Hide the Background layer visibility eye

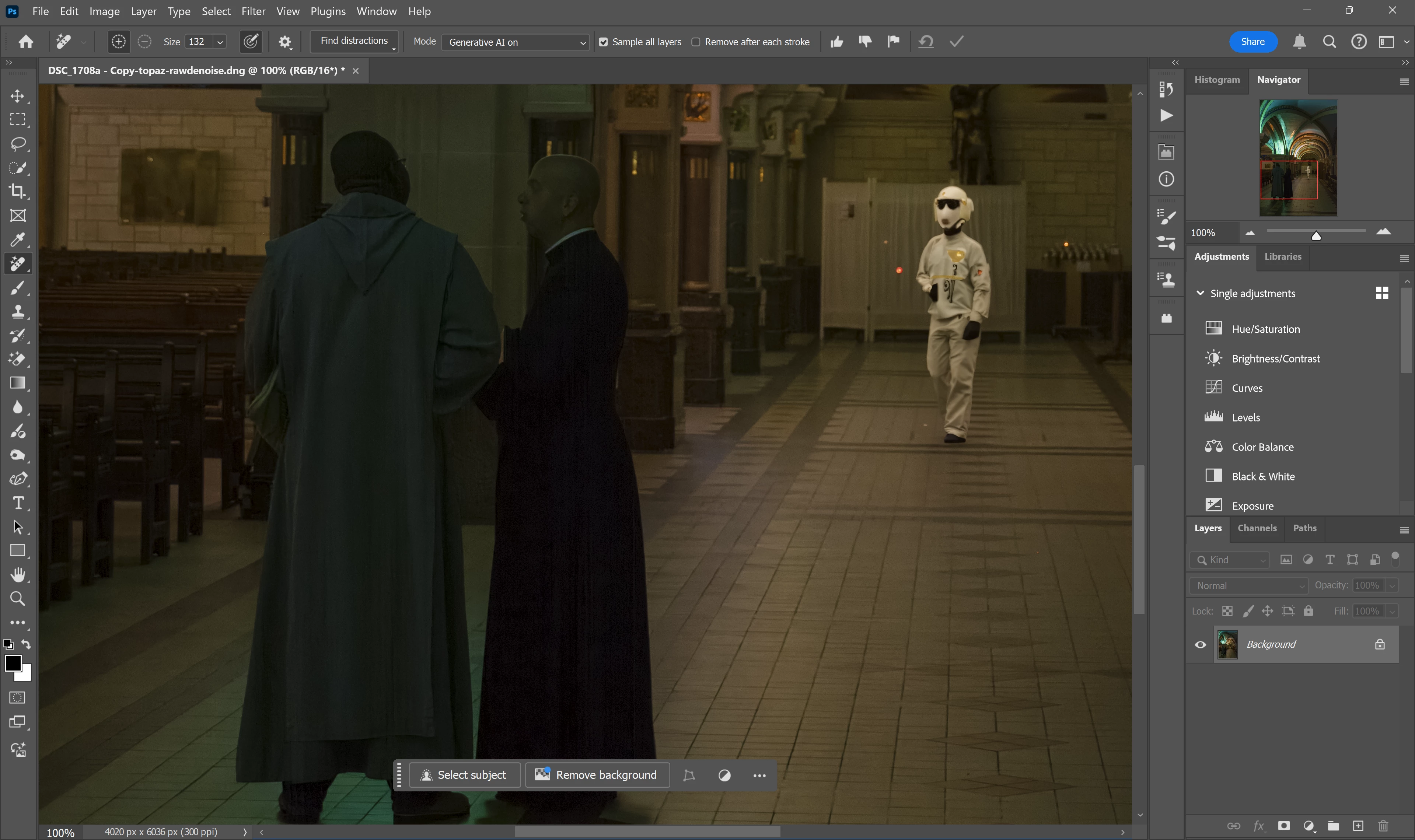pos(1200,645)
